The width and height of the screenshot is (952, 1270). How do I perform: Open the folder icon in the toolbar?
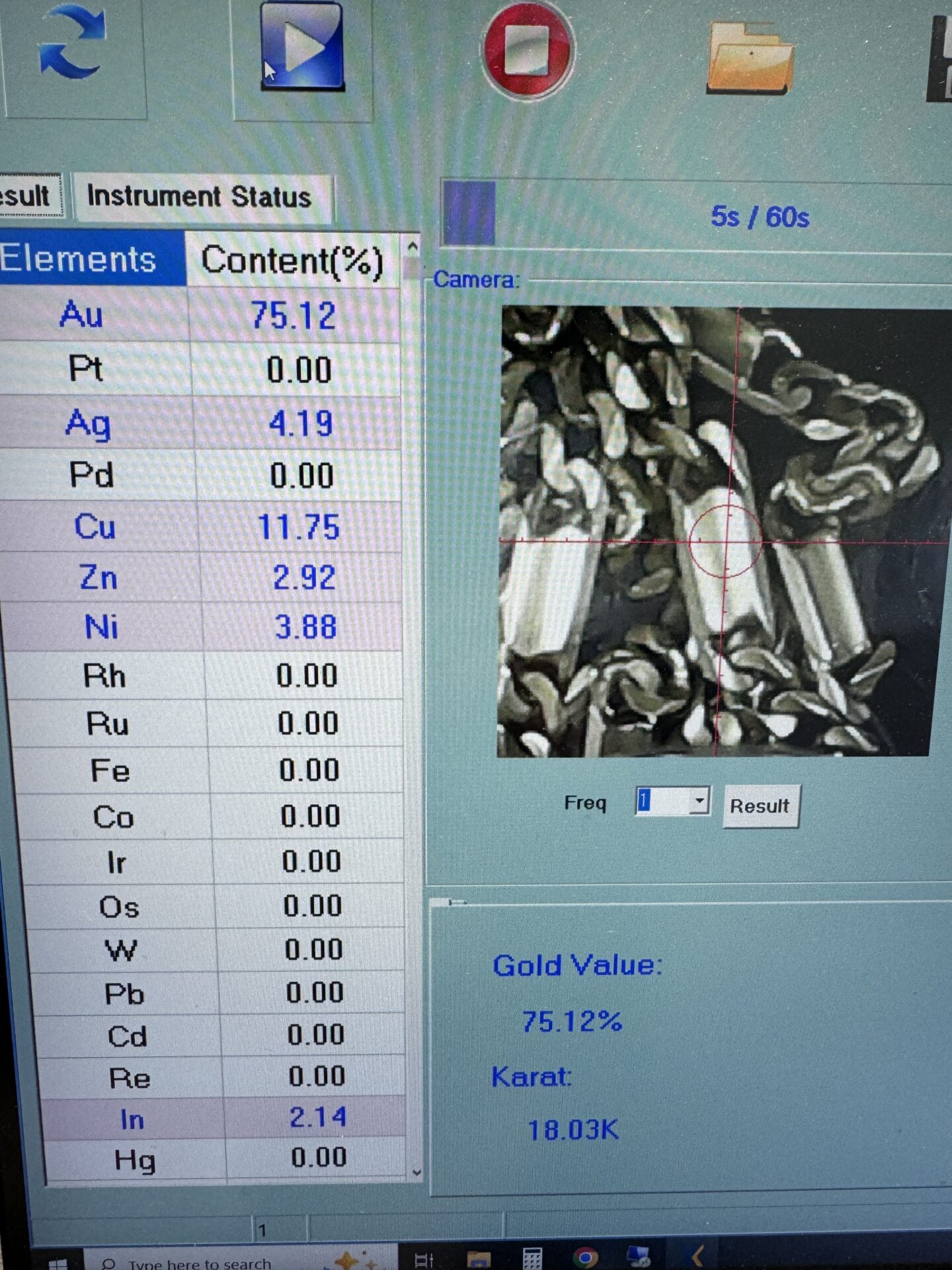[x=750, y=58]
